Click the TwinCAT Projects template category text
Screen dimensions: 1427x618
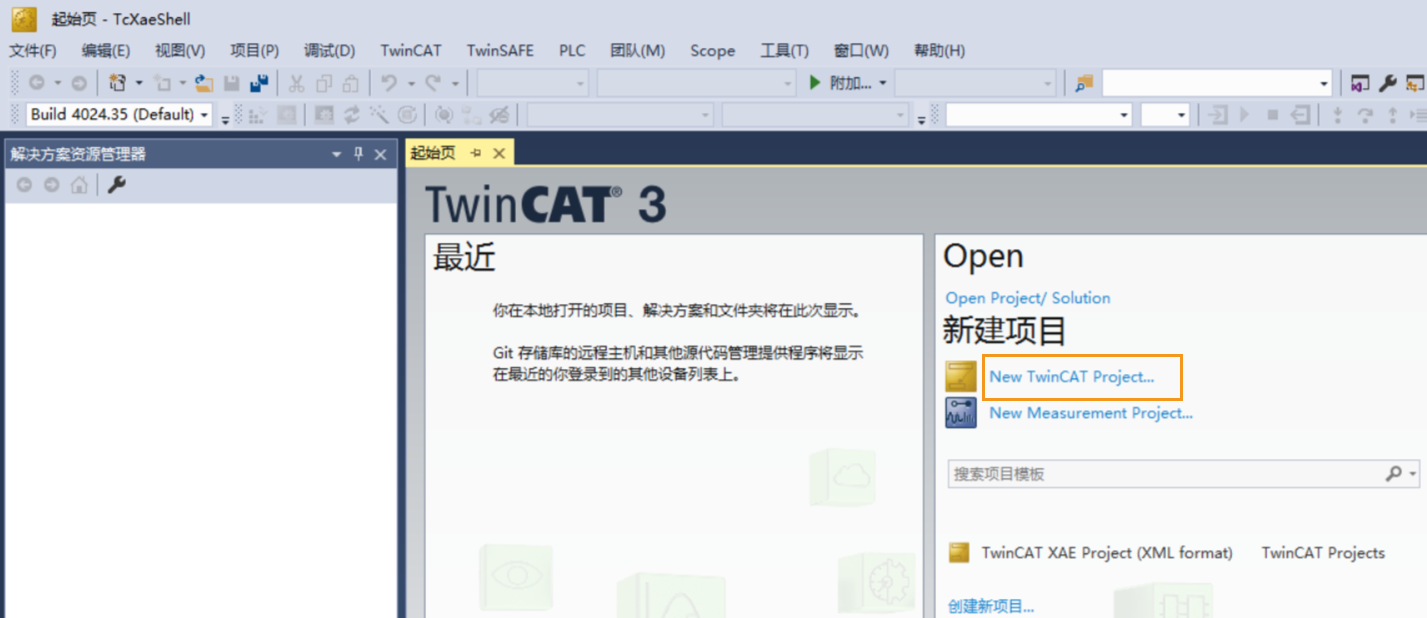click(x=1323, y=552)
